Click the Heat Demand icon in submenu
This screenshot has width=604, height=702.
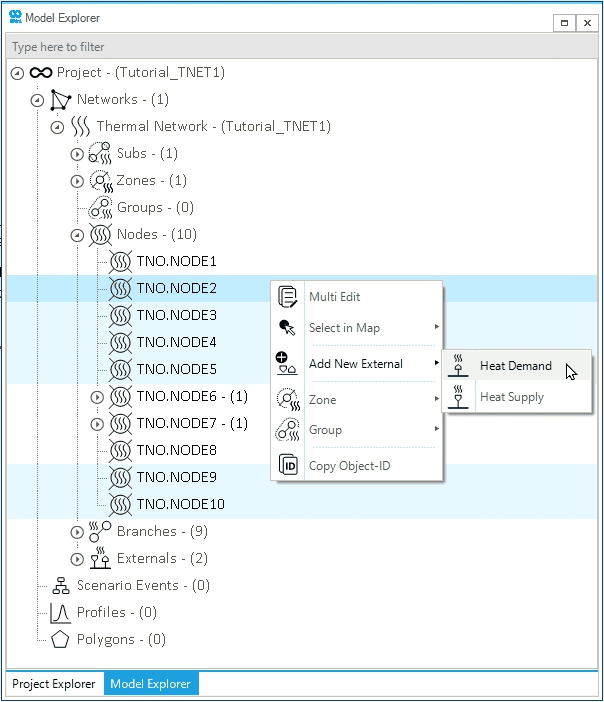[458, 366]
